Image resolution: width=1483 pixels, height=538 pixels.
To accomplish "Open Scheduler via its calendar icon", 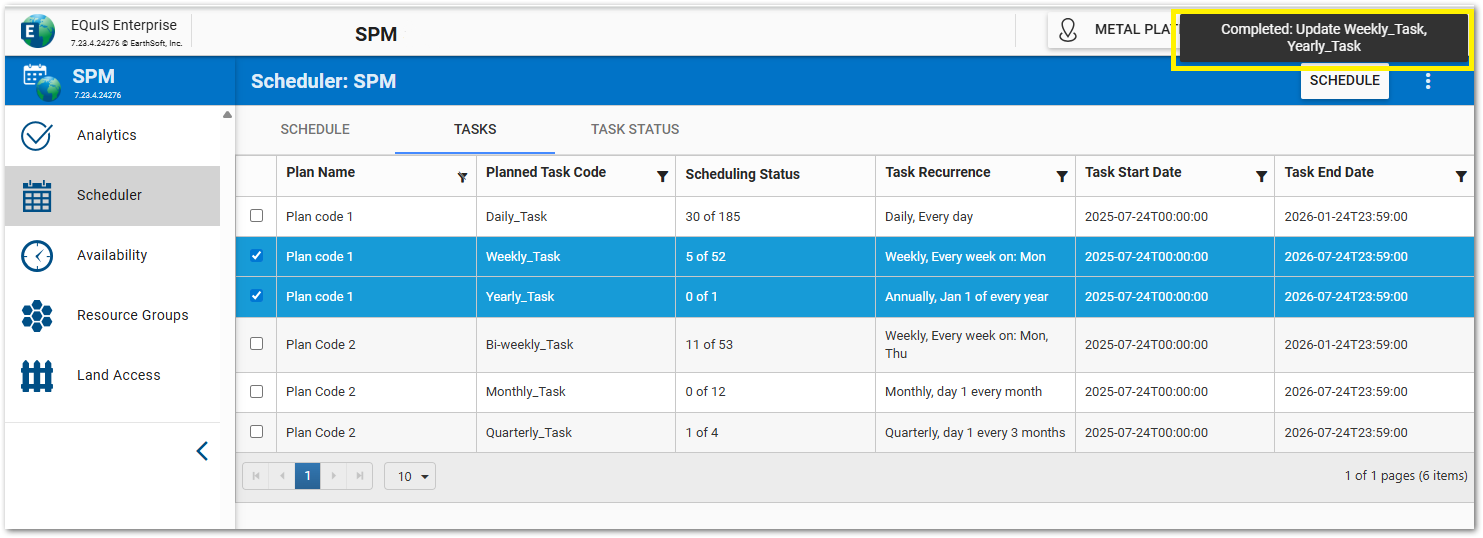I will pos(37,196).
